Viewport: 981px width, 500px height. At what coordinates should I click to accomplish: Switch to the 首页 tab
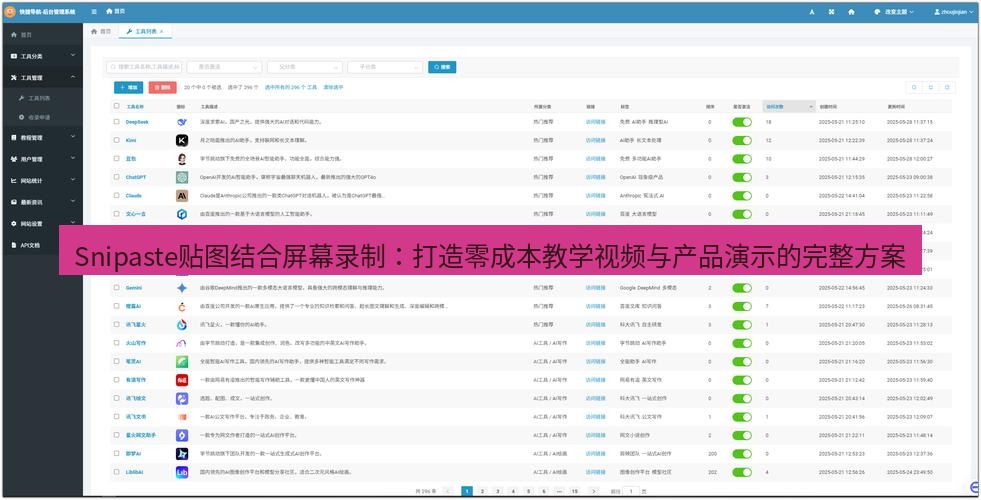coord(101,31)
